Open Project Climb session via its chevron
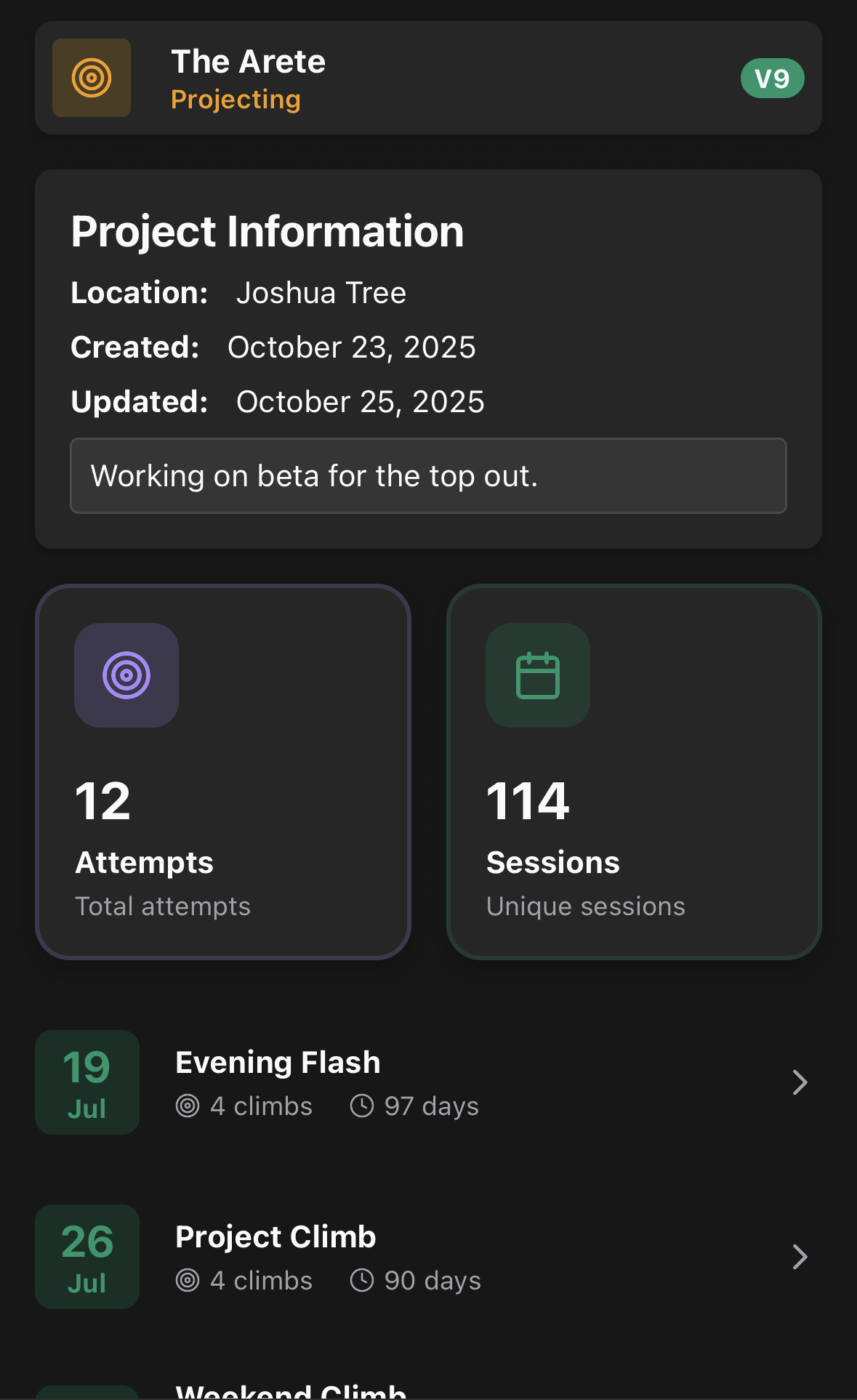 (x=800, y=1257)
